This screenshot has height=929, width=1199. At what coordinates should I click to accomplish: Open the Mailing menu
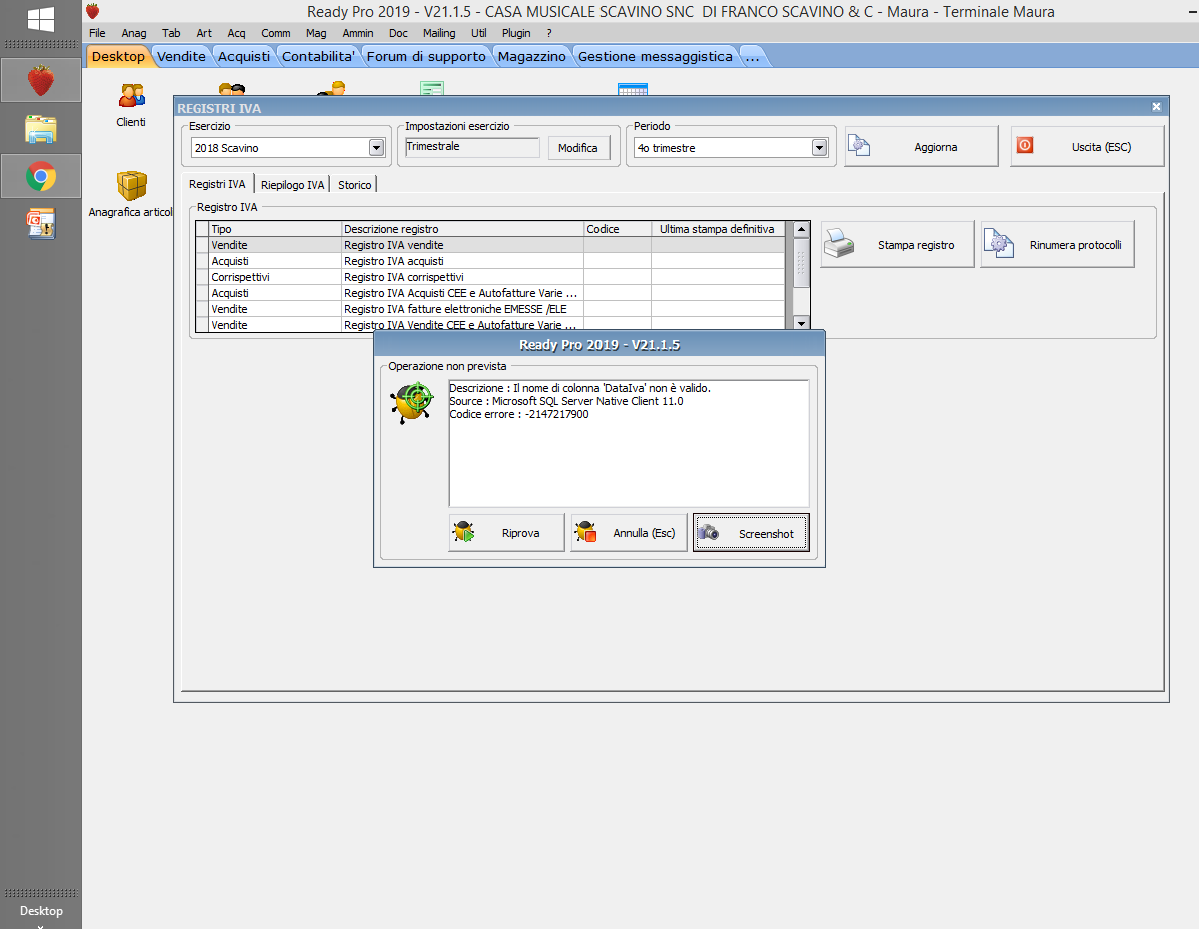439,33
